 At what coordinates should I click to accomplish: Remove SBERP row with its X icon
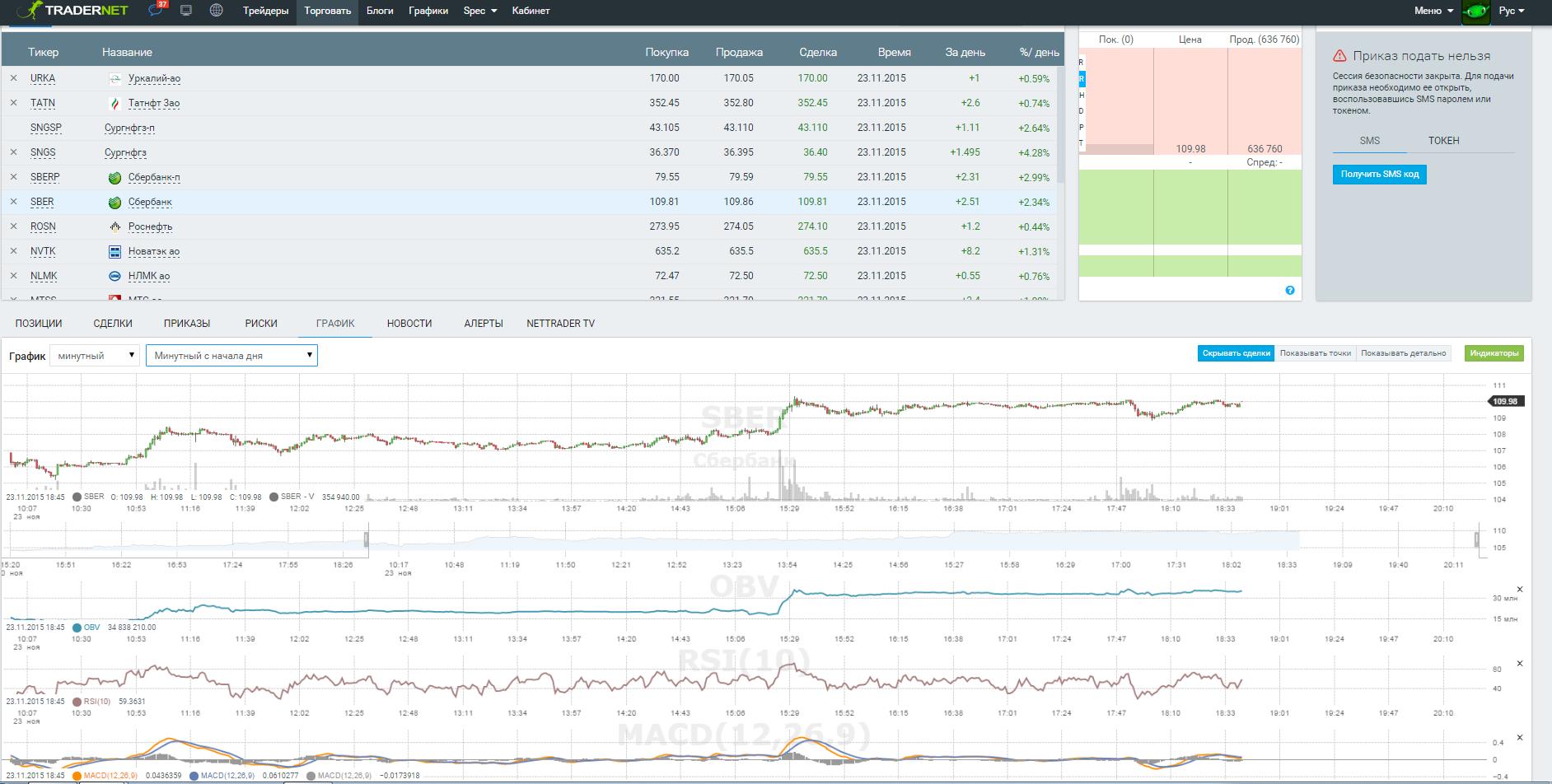coord(13,177)
